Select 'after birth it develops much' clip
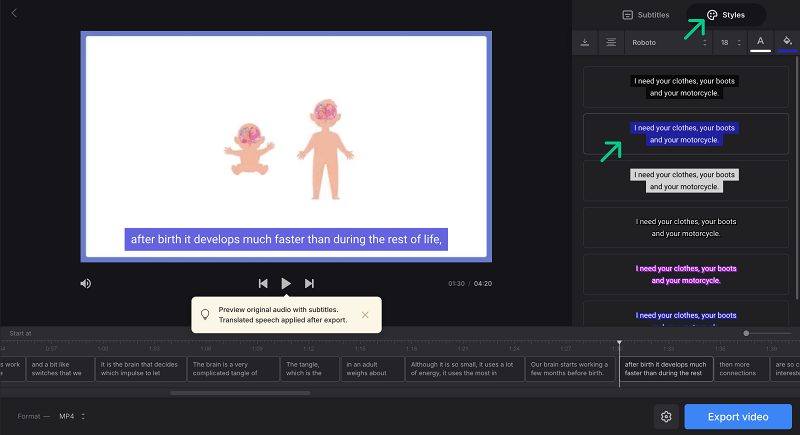Screen dimensions: 800x435 point(666,369)
